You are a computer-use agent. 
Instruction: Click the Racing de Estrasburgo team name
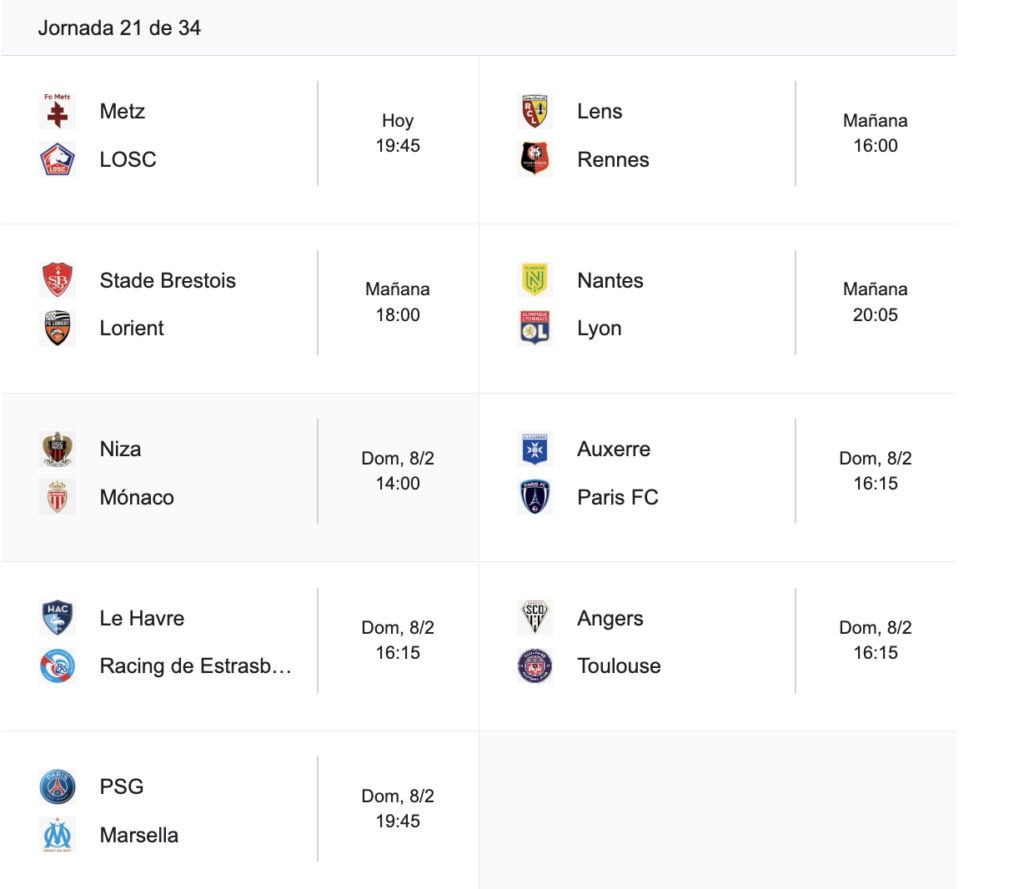click(x=195, y=666)
